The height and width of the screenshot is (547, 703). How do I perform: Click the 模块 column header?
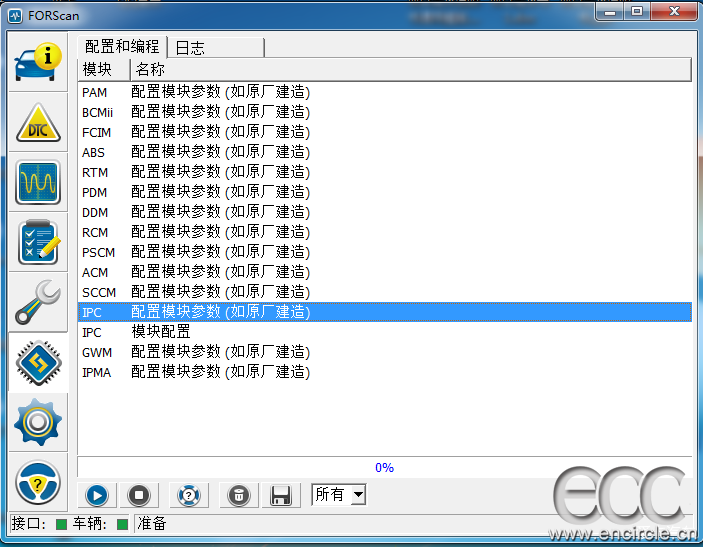coord(104,69)
